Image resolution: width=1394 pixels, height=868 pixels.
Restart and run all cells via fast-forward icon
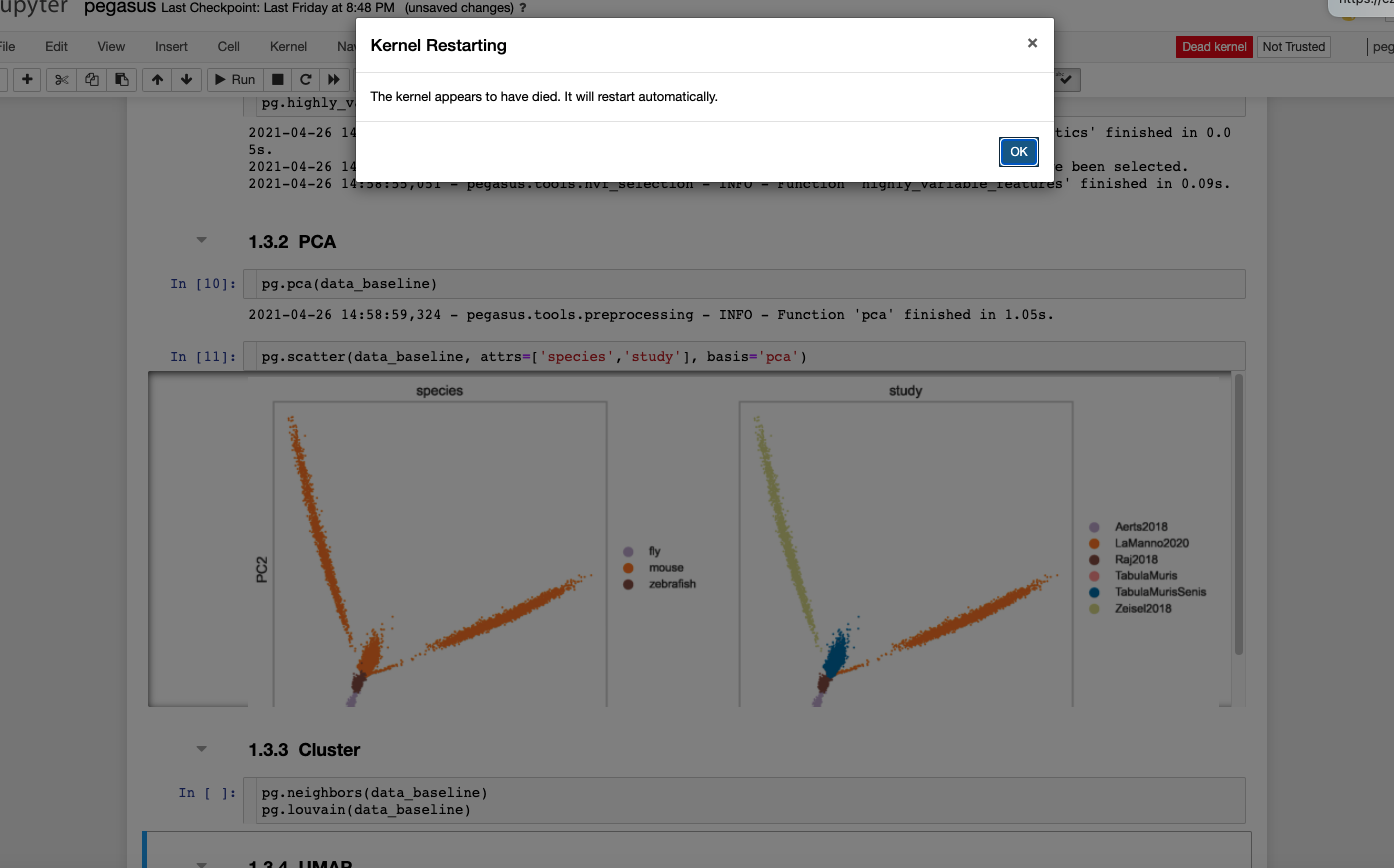point(333,80)
